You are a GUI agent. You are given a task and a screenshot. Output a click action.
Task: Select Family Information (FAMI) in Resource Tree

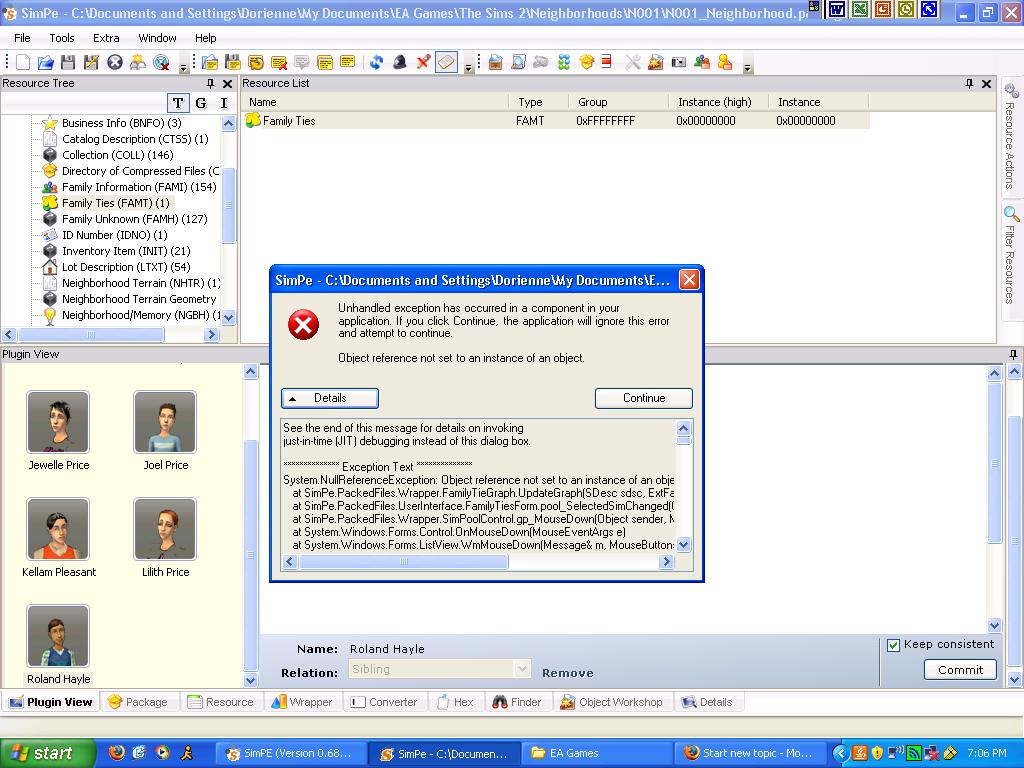click(x=129, y=187)
